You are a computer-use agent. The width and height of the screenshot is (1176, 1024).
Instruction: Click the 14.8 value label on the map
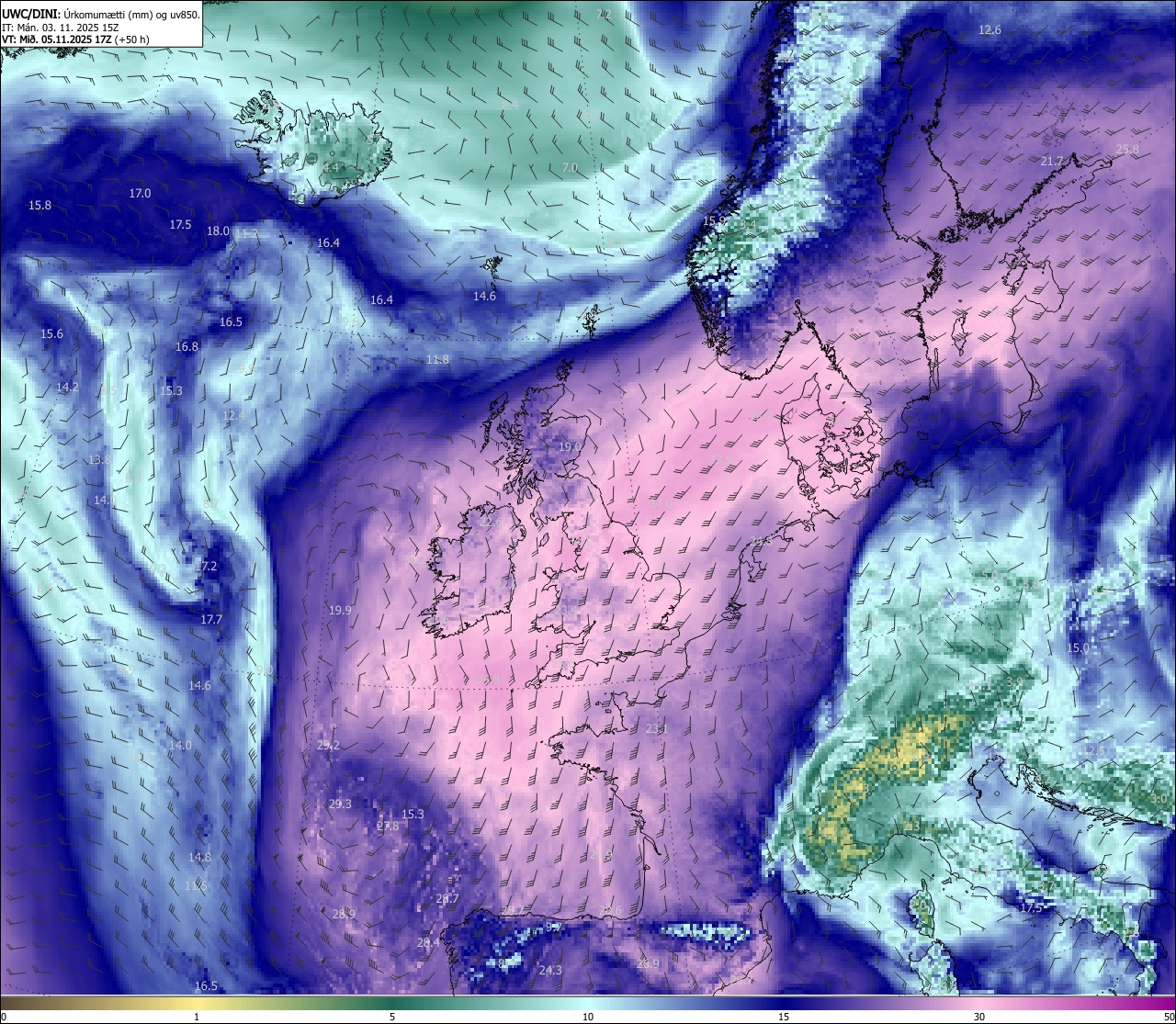coord(199,858)
